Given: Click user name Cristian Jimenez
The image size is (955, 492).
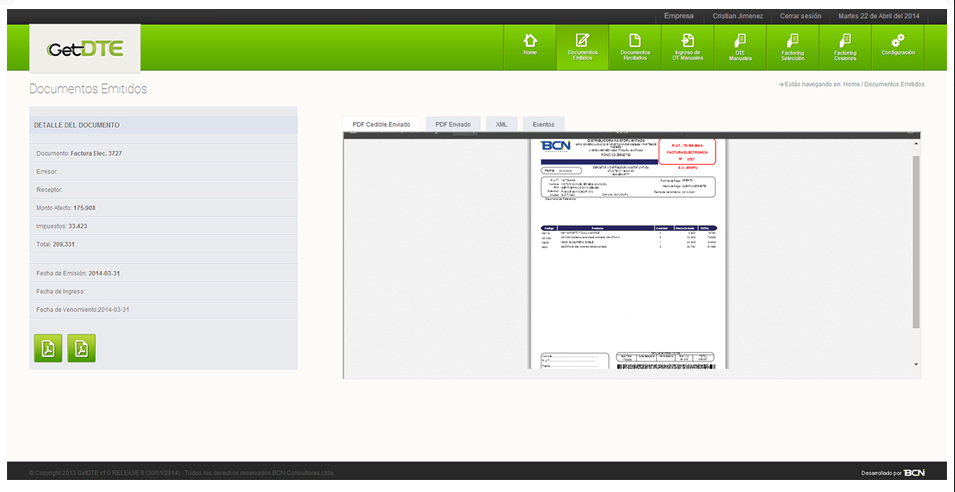Looking at the screenshot, I should (x=738, y=16).
